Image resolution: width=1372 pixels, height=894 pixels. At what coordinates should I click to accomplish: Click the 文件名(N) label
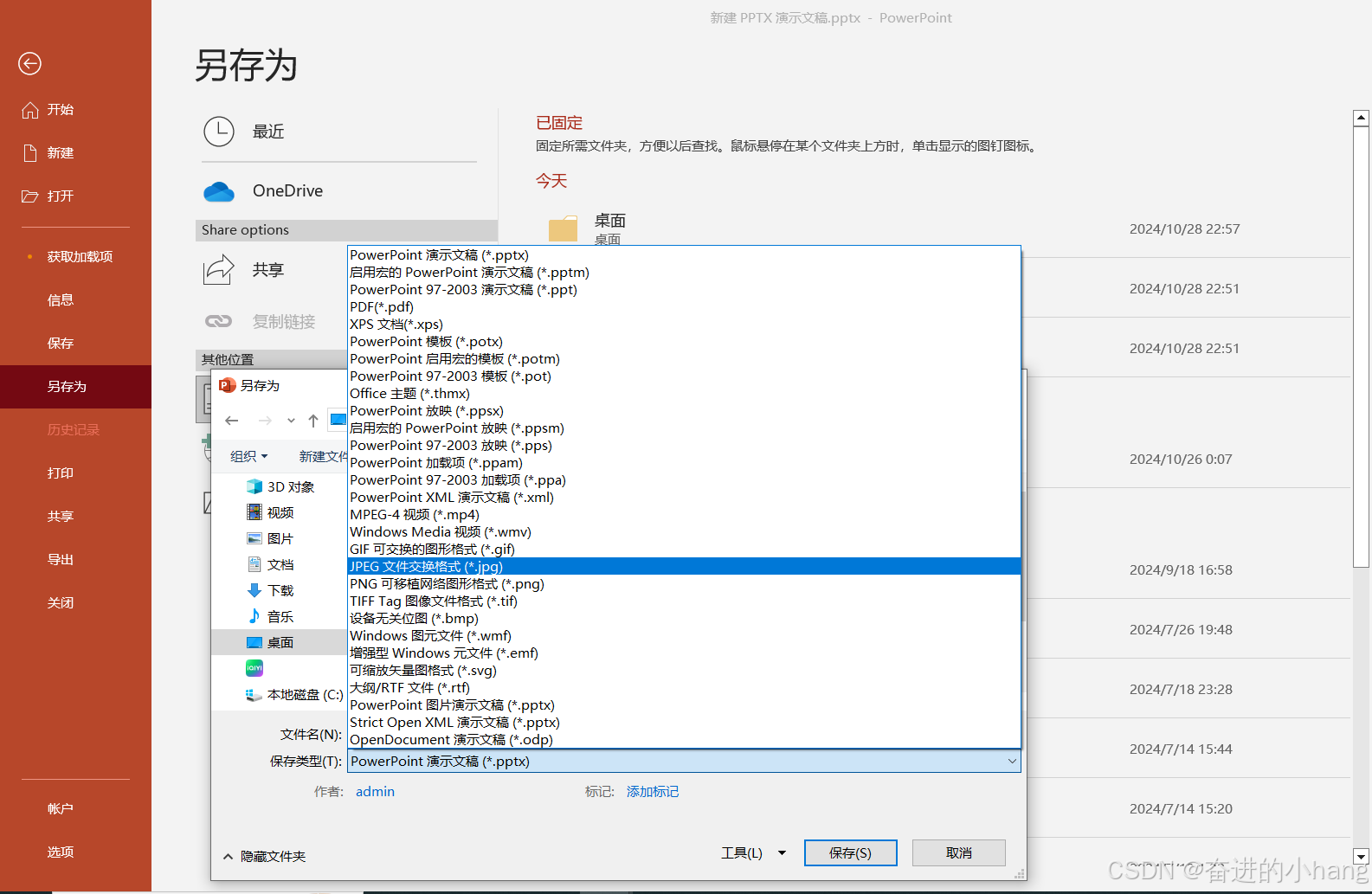pos(311,735)
